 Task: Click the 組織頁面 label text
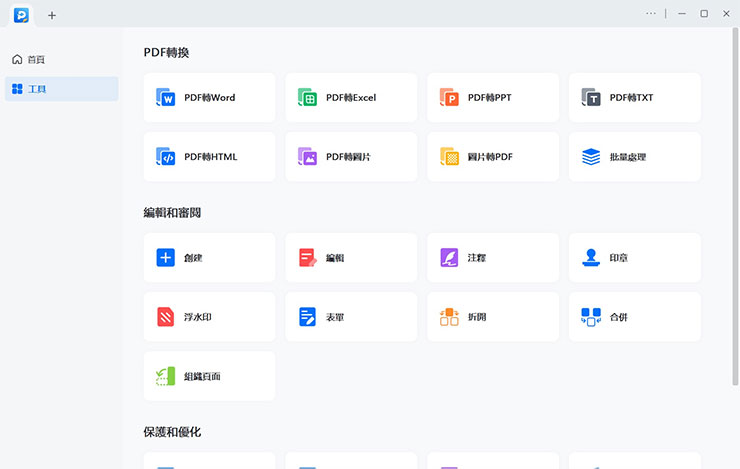[202, 376]
